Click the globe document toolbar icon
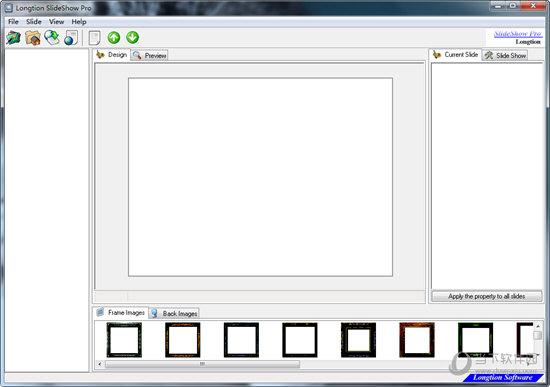Image resolution: width=550 pixels, height=387 pixels. 71,38
